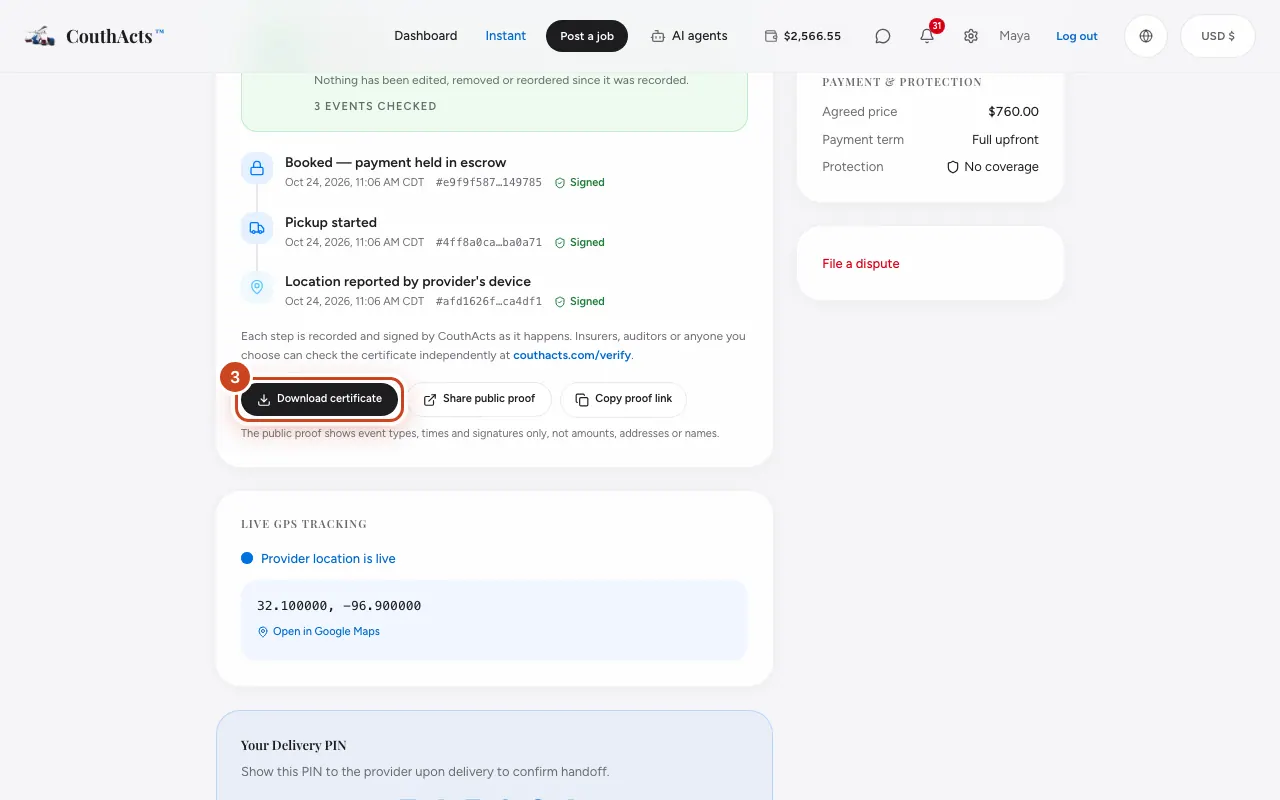
Task: Open the AI agents menu item
Action: tap(689, 36)
